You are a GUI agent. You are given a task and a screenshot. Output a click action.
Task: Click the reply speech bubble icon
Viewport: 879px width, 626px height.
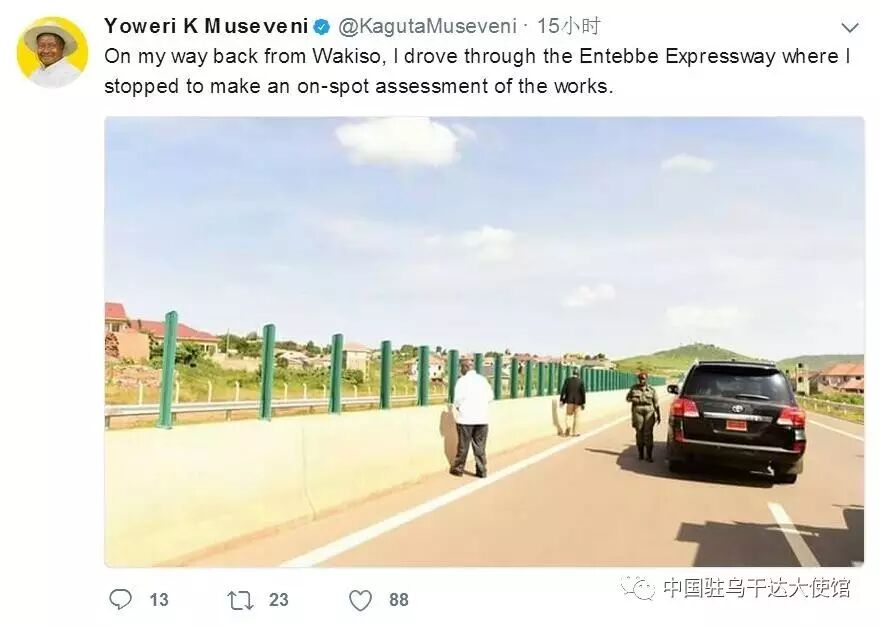tap(120, 599)
